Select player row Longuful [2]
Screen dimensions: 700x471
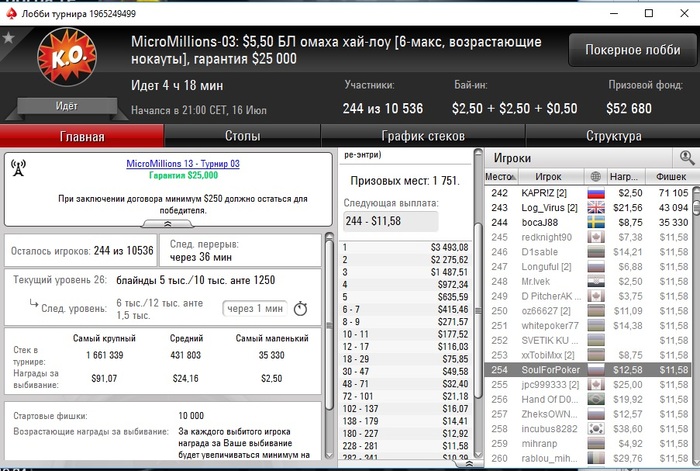(588, 267)
